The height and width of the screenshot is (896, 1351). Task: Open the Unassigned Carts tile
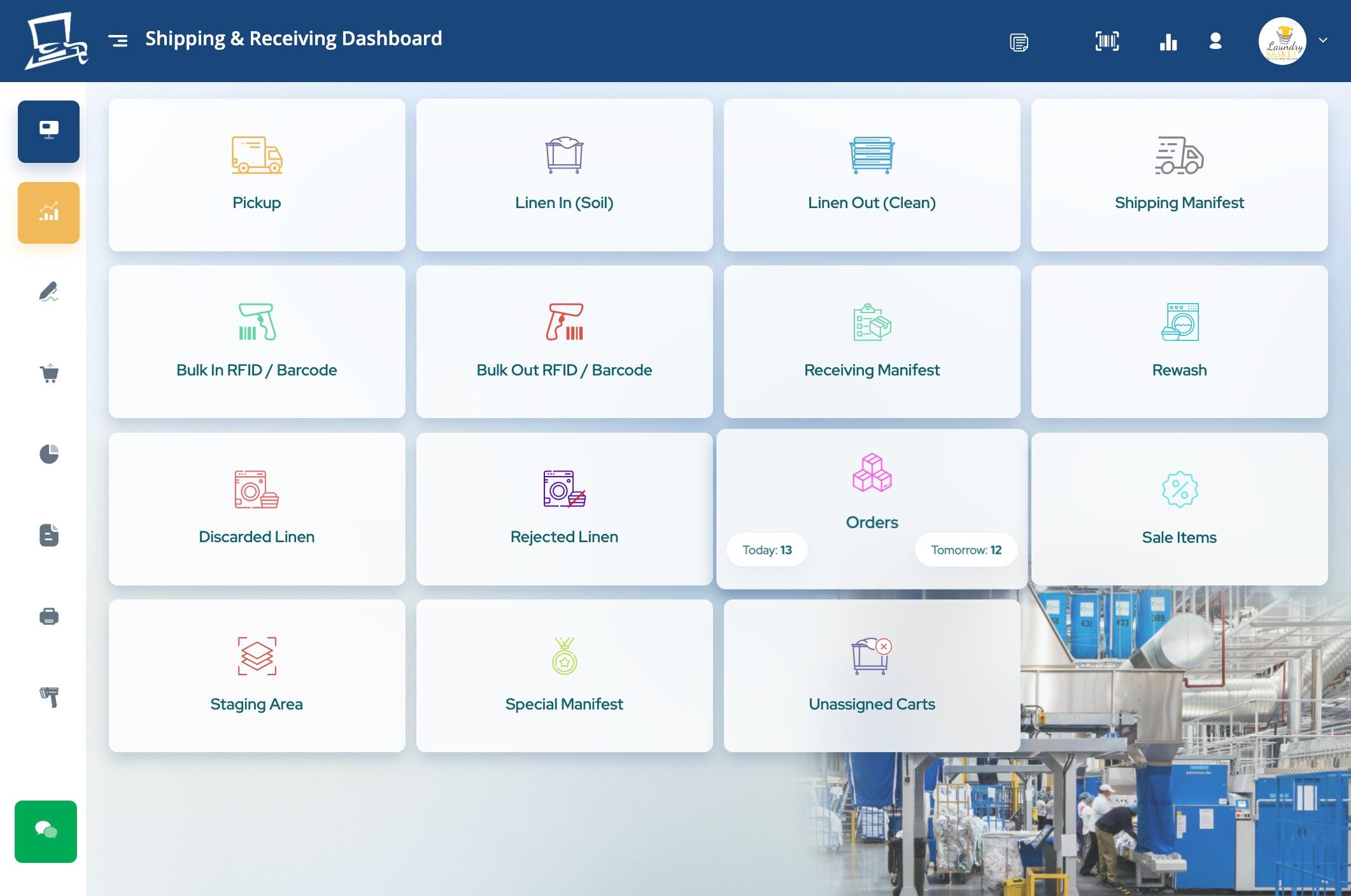pyautogui.click(x=872, y=676)
